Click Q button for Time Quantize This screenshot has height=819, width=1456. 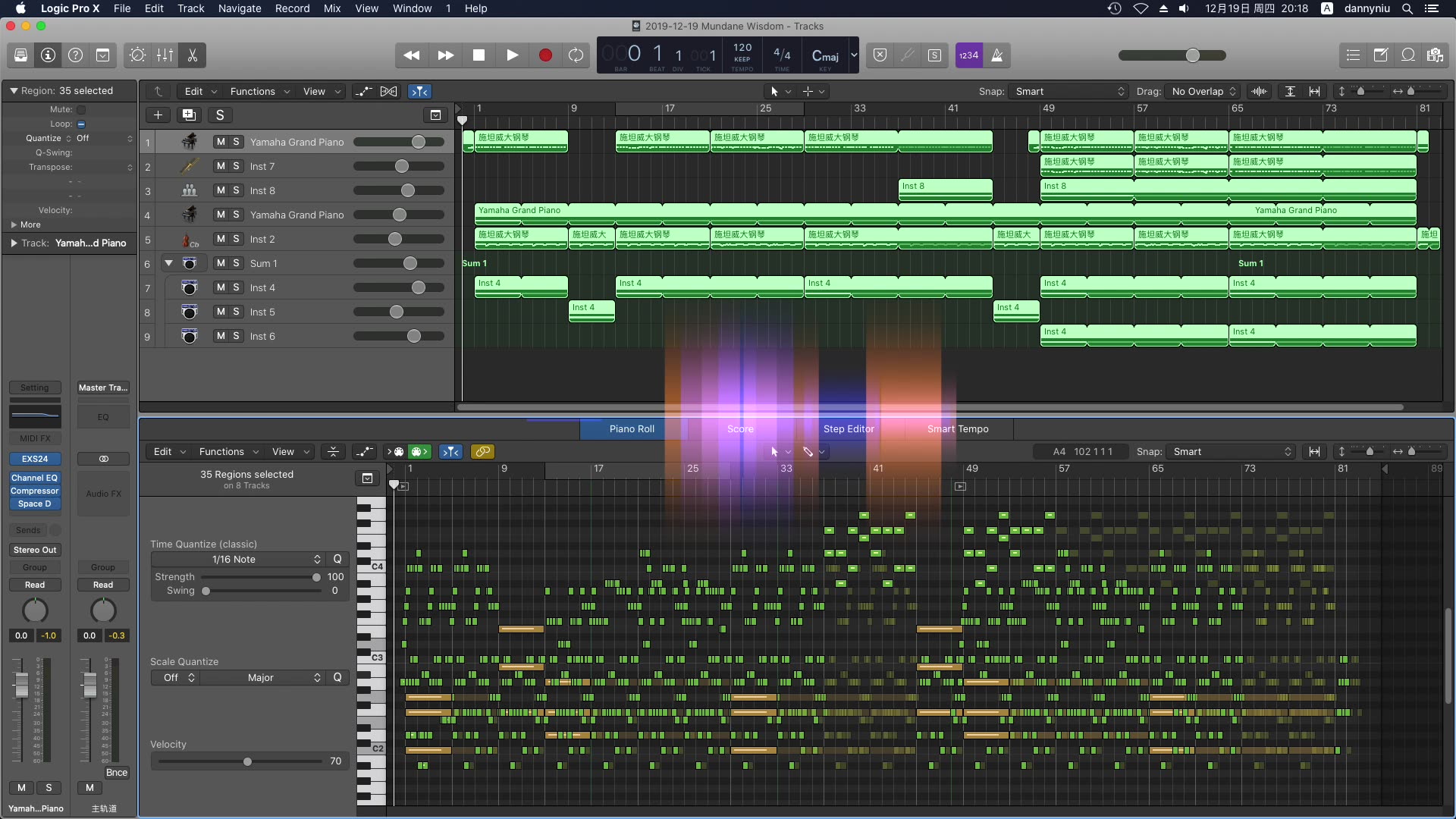337,559
